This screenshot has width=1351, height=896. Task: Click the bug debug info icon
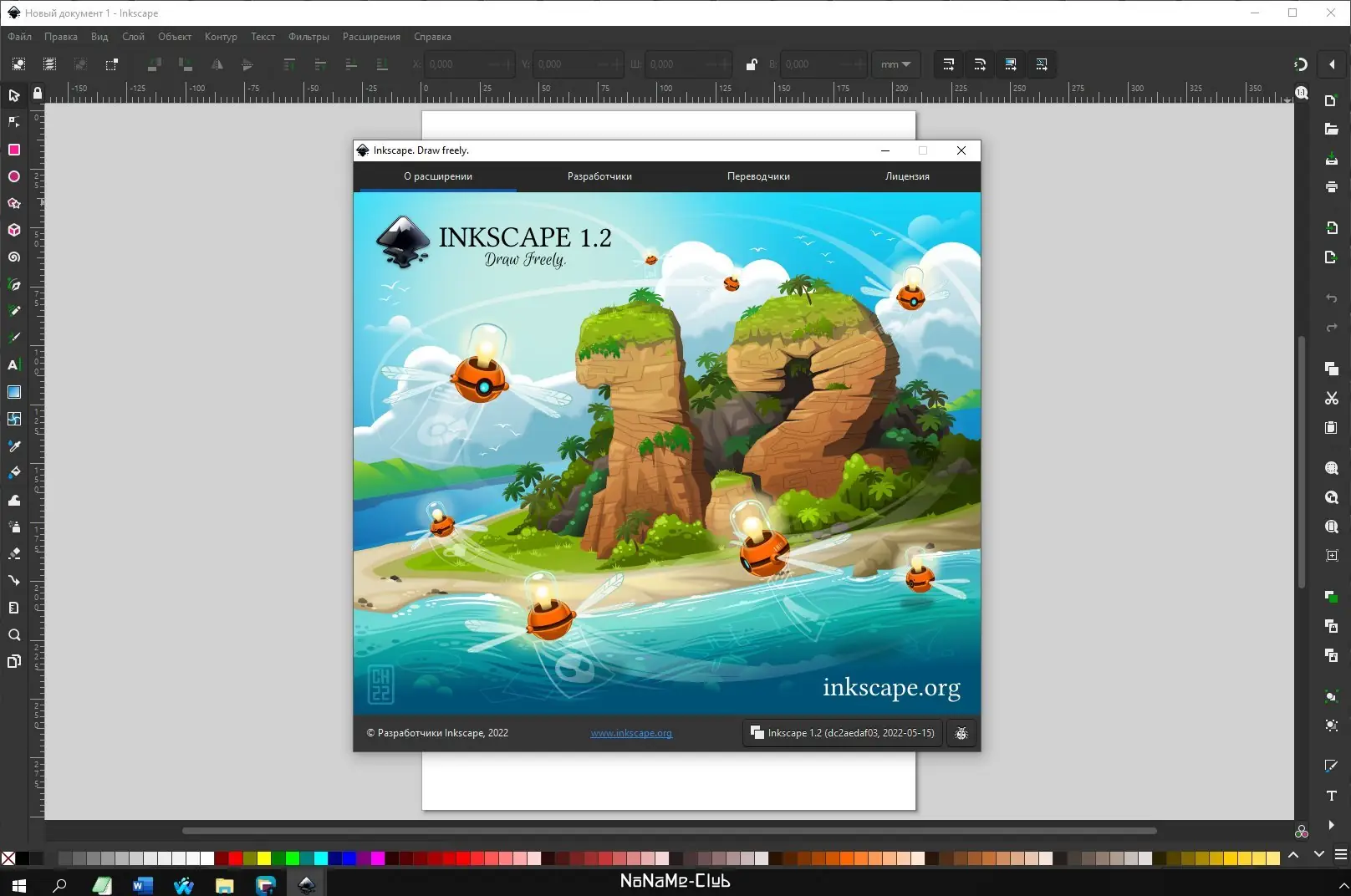[961, 733]
